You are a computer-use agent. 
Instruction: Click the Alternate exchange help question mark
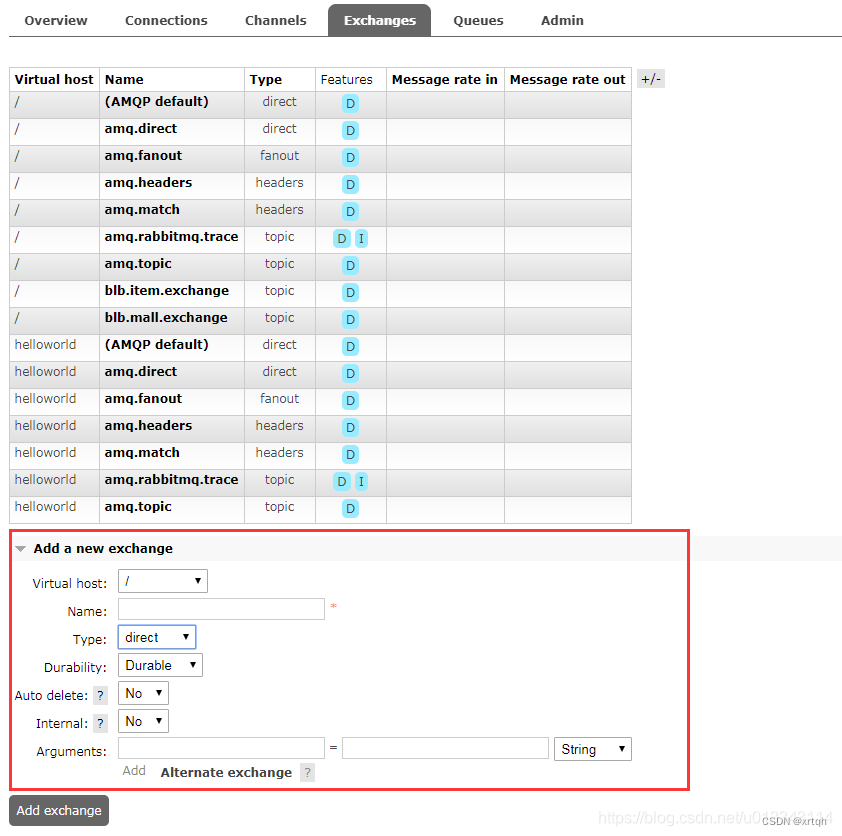coord(307,773)
